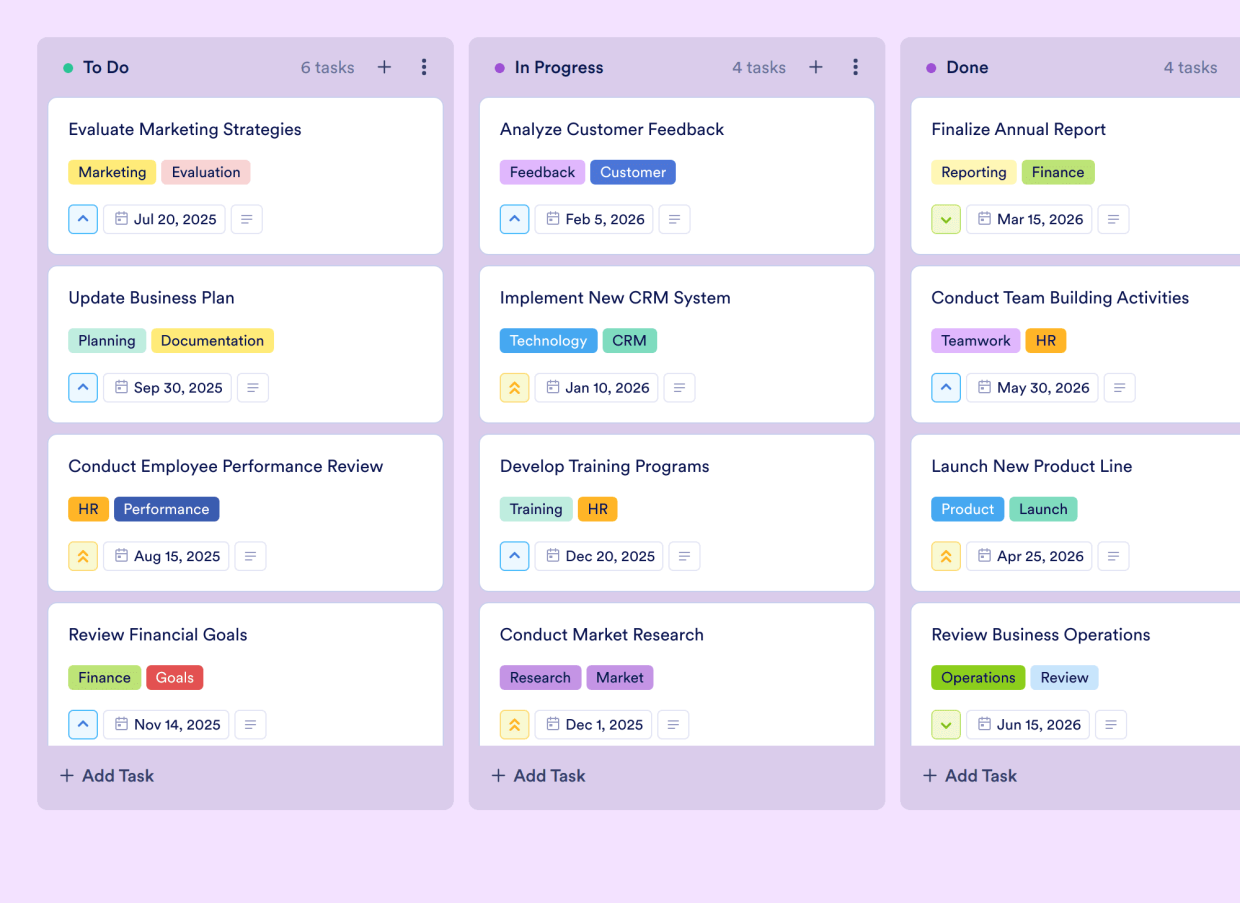The height and width of the screenshot is (903, 1240).
Task: Click Add Task in the To Do column
Action: tap(106, 775)
